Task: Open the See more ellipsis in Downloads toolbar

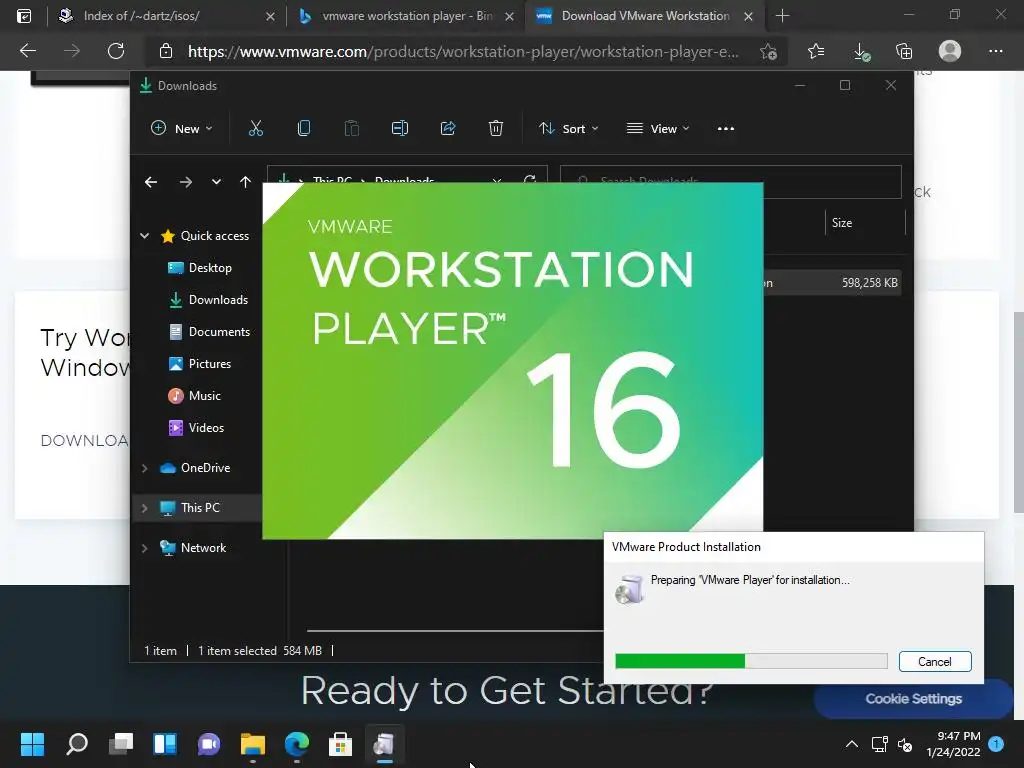Action: coord(726,129)
